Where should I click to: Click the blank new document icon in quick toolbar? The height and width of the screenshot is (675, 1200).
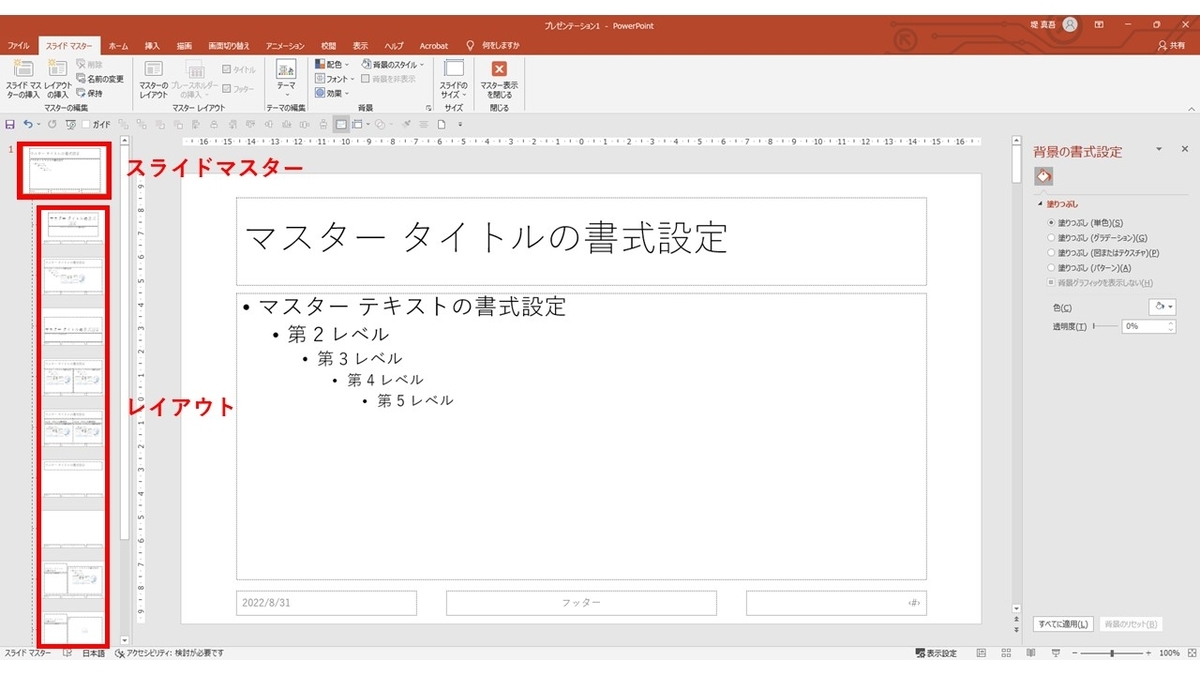click(x=440, y=124)
